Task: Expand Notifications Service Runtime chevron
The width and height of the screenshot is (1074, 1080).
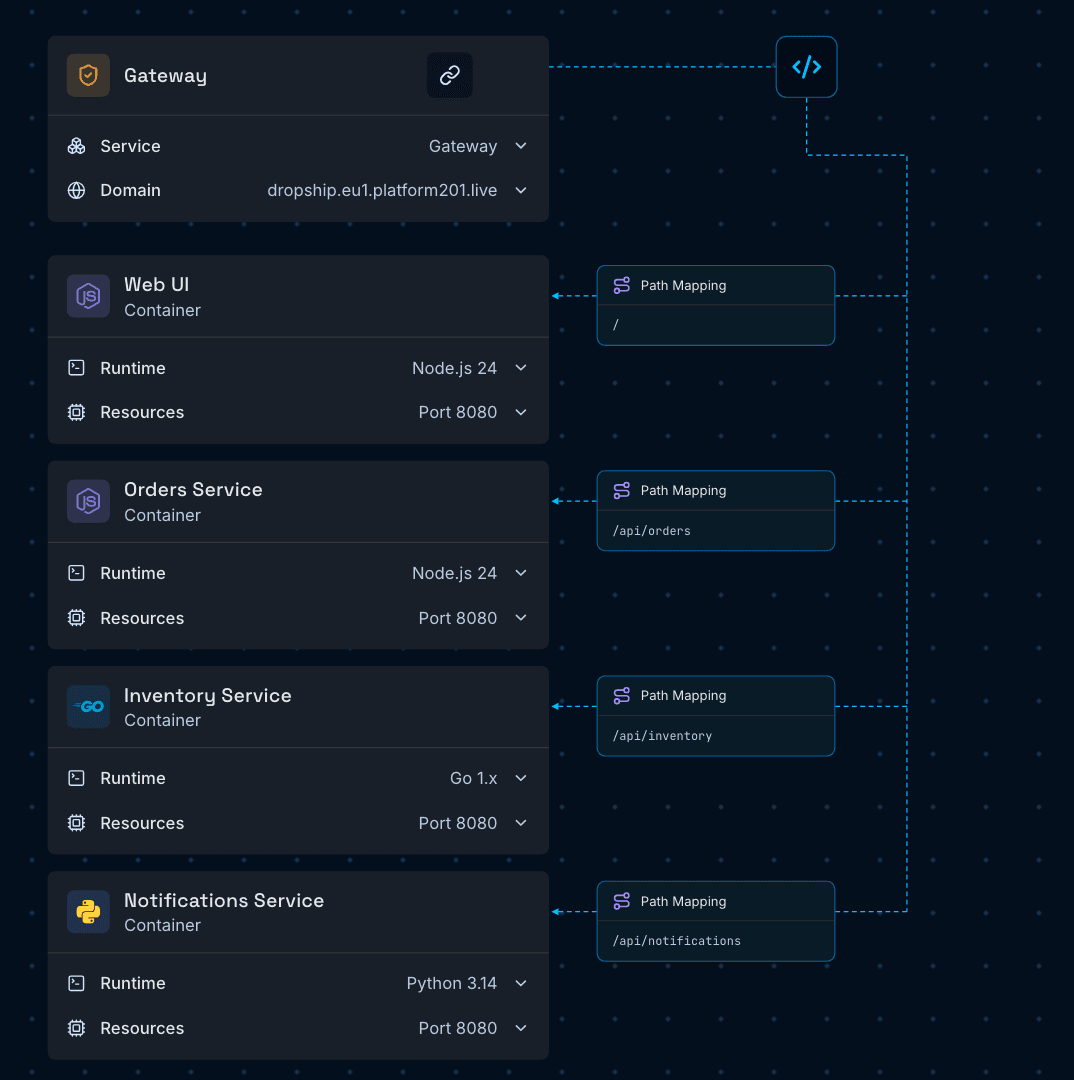Action: click(x=521, y=984)
